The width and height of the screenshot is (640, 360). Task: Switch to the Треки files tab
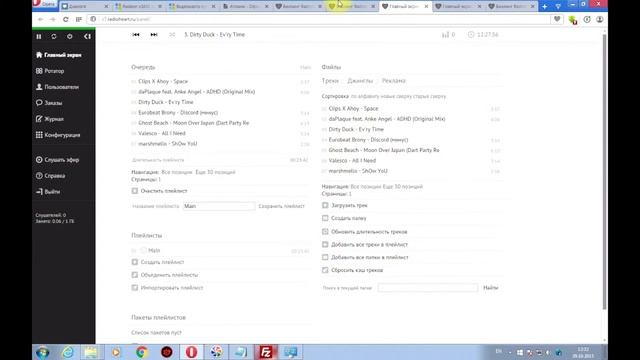(x=330, y=81)
